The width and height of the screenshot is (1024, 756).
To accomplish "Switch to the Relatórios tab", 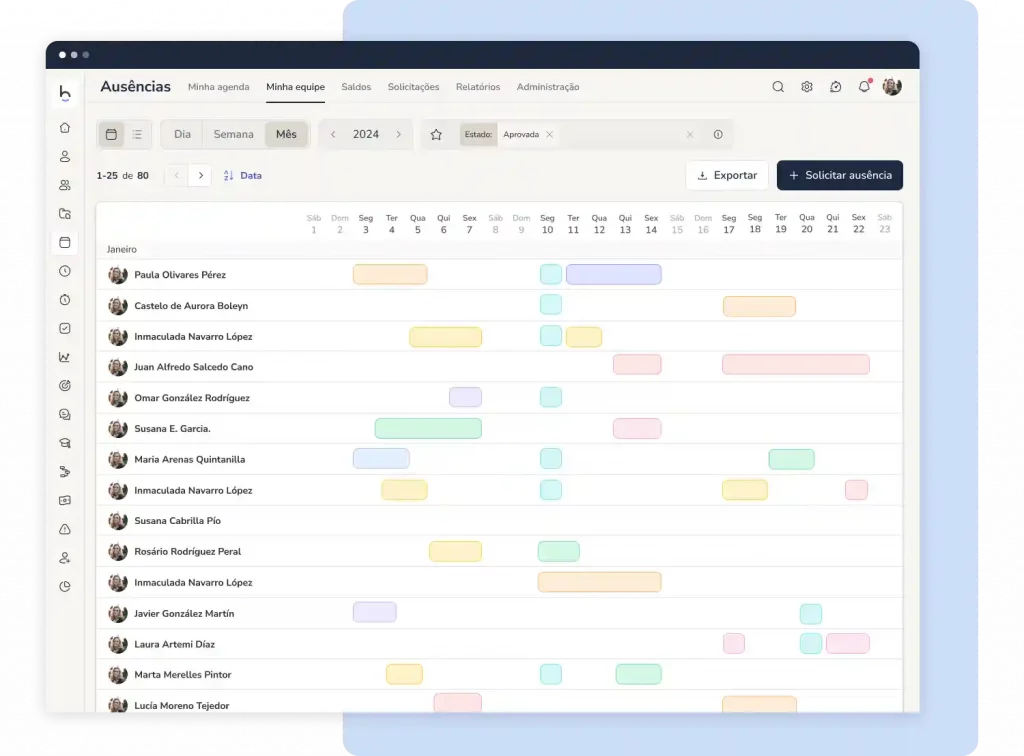I will pos(478,87).
